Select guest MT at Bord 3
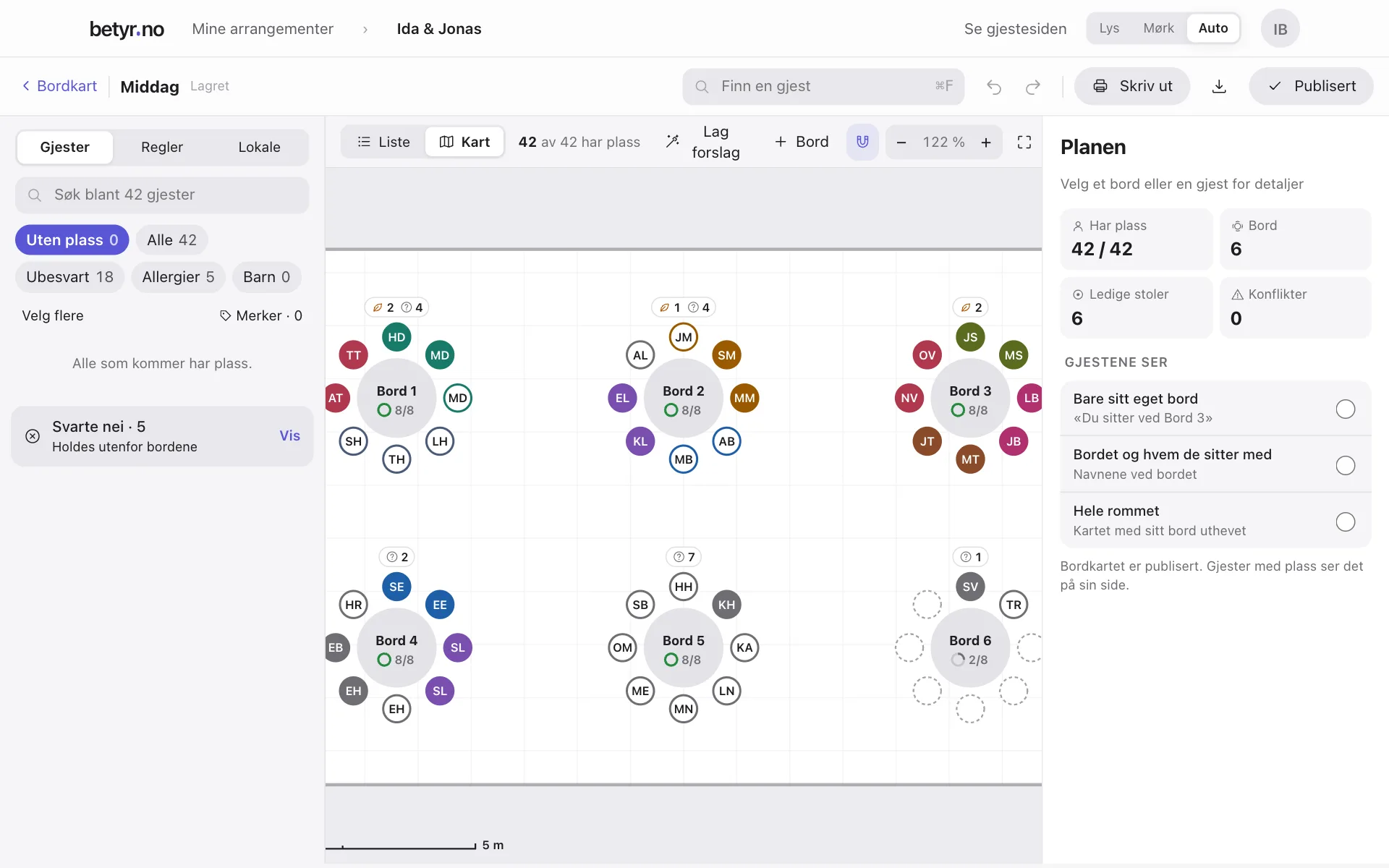 [x=970, y=459]
